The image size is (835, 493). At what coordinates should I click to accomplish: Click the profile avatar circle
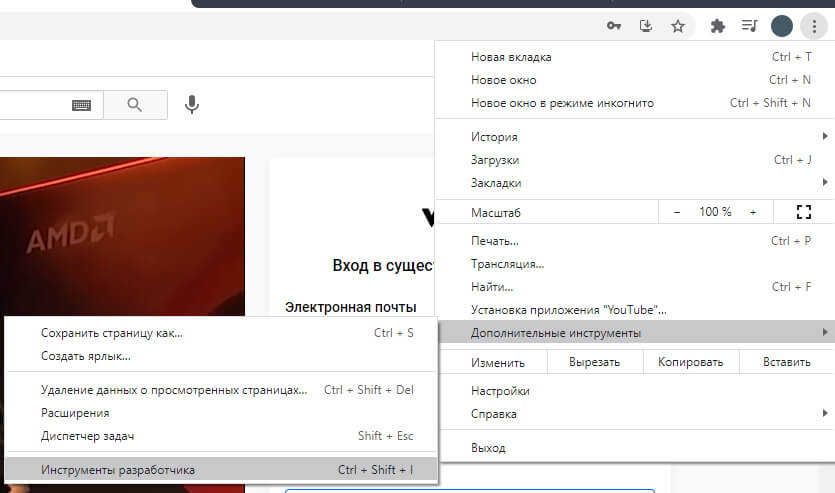pyautogui.click(x=782, y=26)
